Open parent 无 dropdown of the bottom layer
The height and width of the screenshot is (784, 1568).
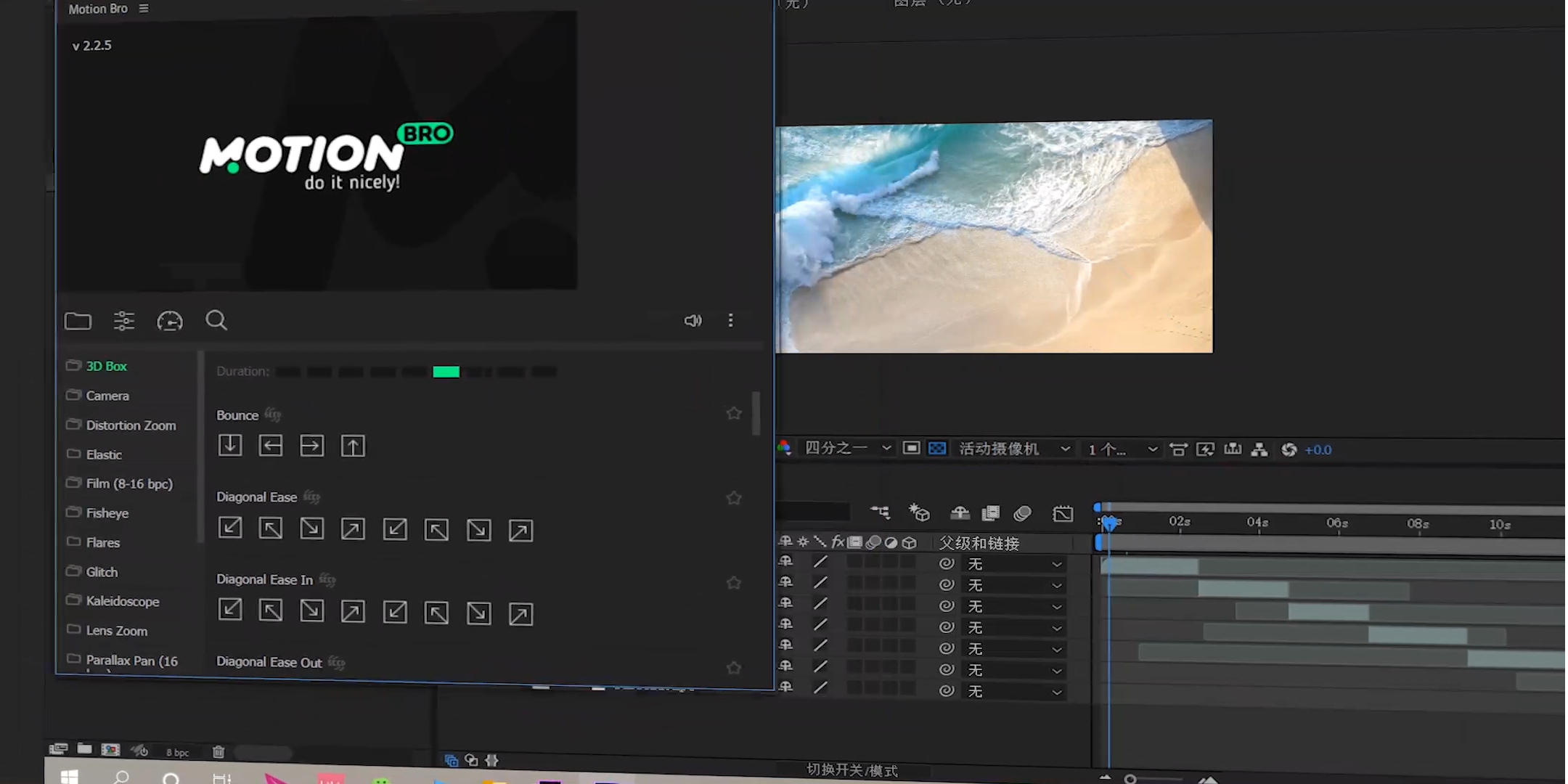(x=1015, y=691)
